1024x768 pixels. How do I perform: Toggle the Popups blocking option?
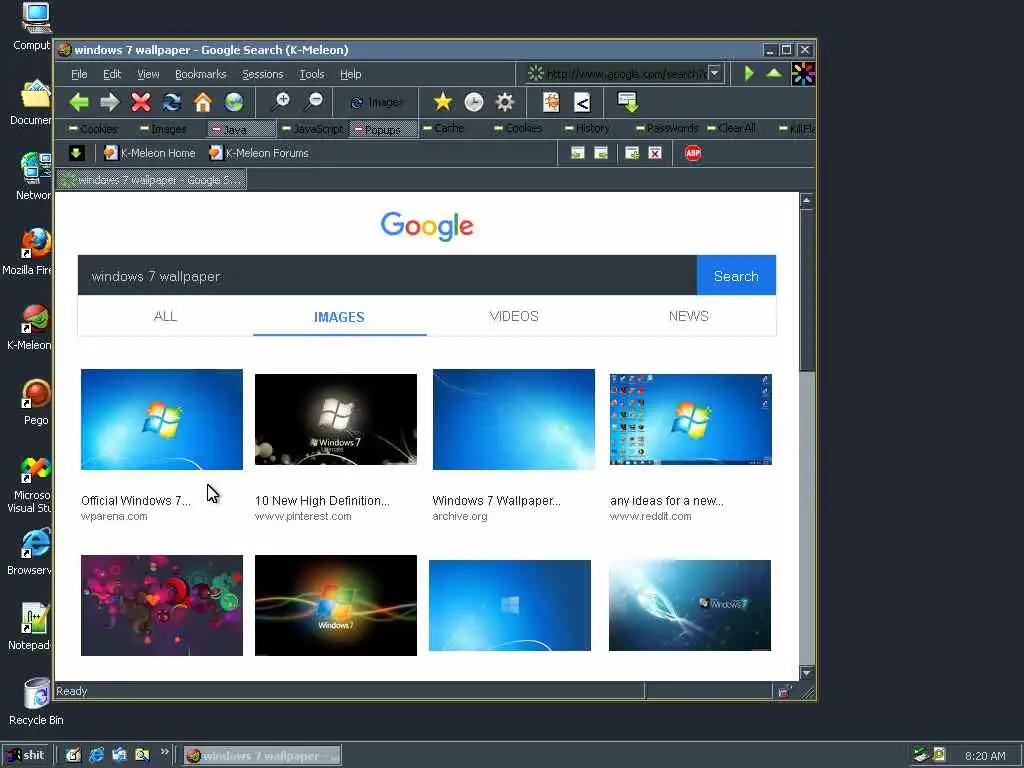pyautogui.click(x=383, y=129)
